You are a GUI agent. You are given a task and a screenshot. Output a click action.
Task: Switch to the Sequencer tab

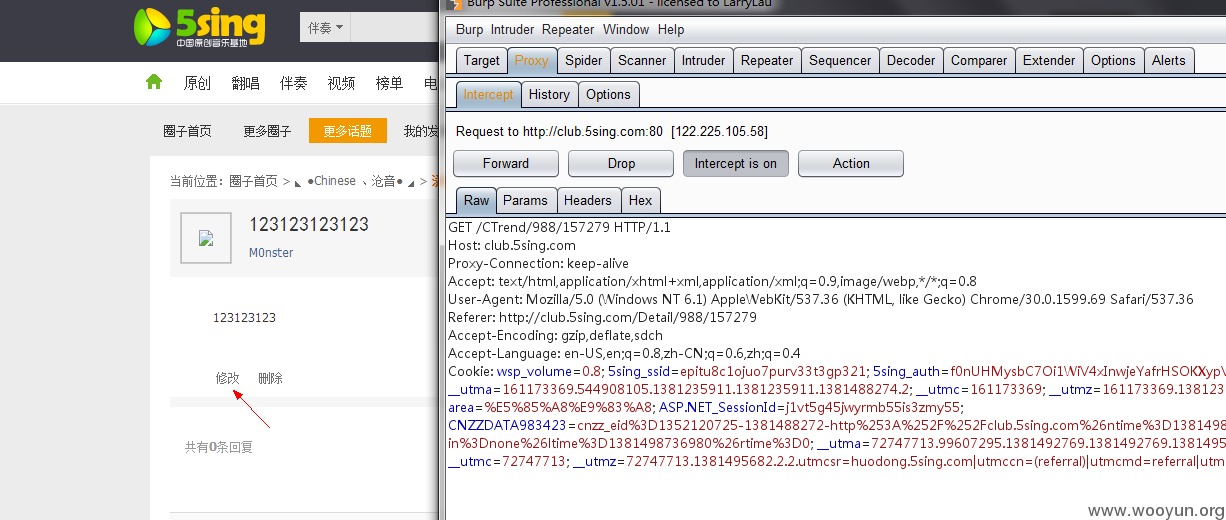[840, 60]
